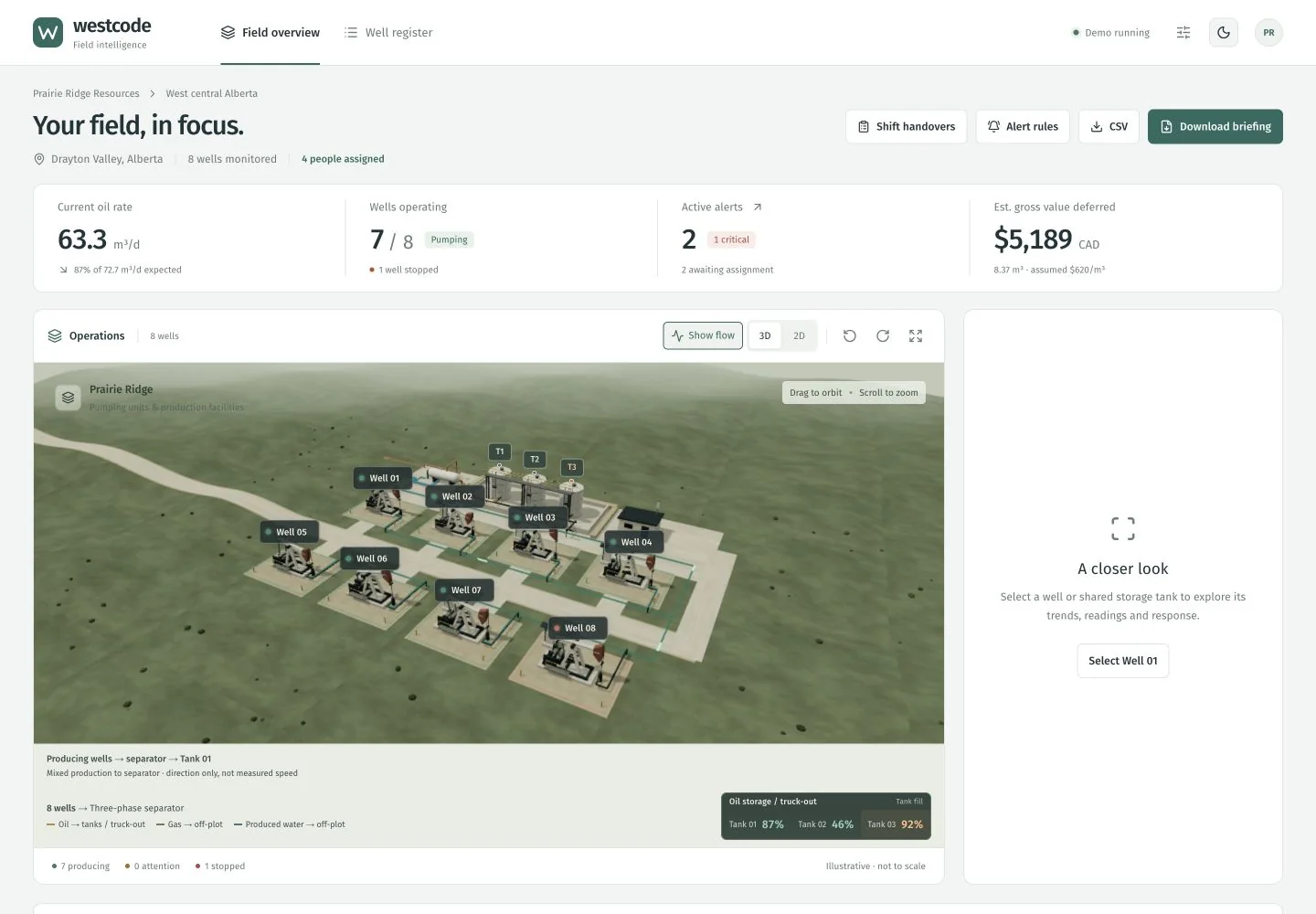
Task: Open Shift handovers
Action: coord(907,127)
